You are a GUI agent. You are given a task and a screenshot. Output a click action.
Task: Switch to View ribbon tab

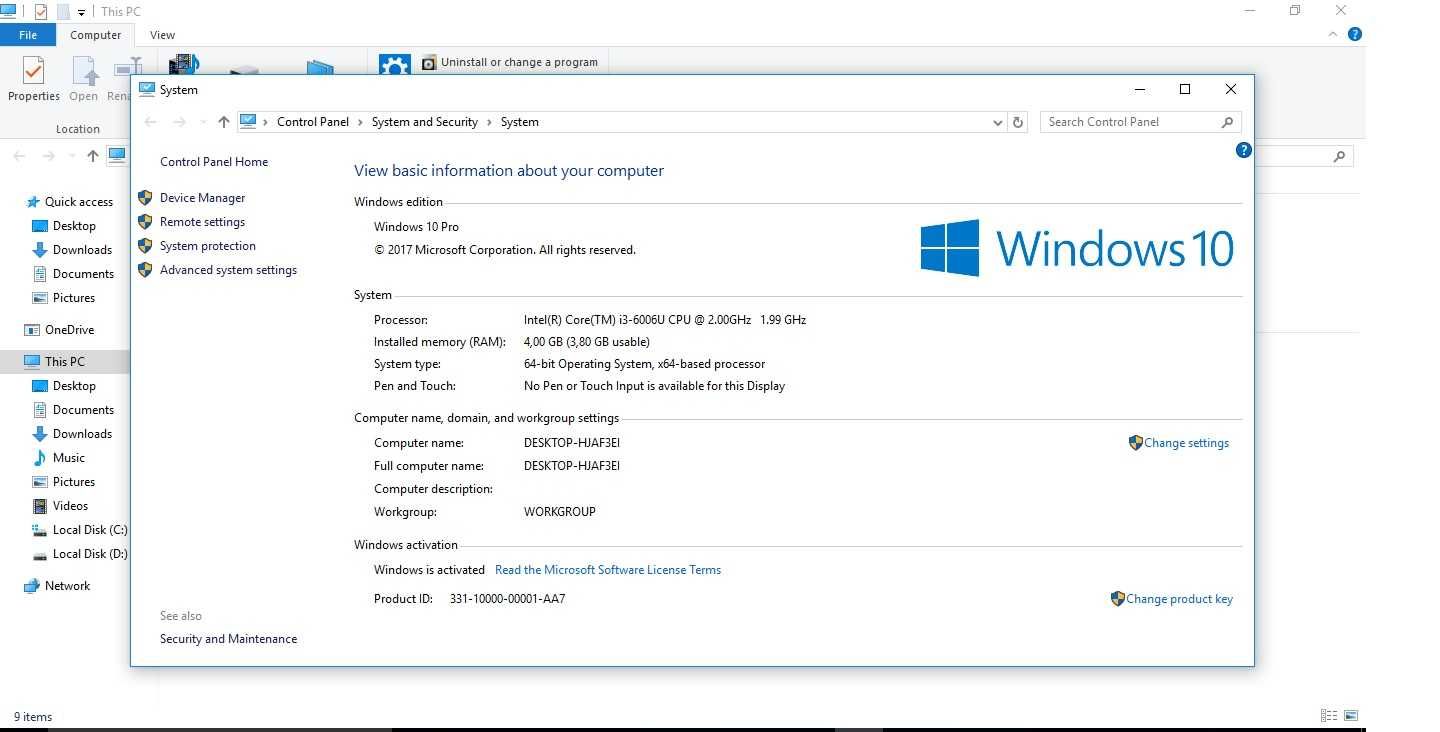(x=162, y=35)
